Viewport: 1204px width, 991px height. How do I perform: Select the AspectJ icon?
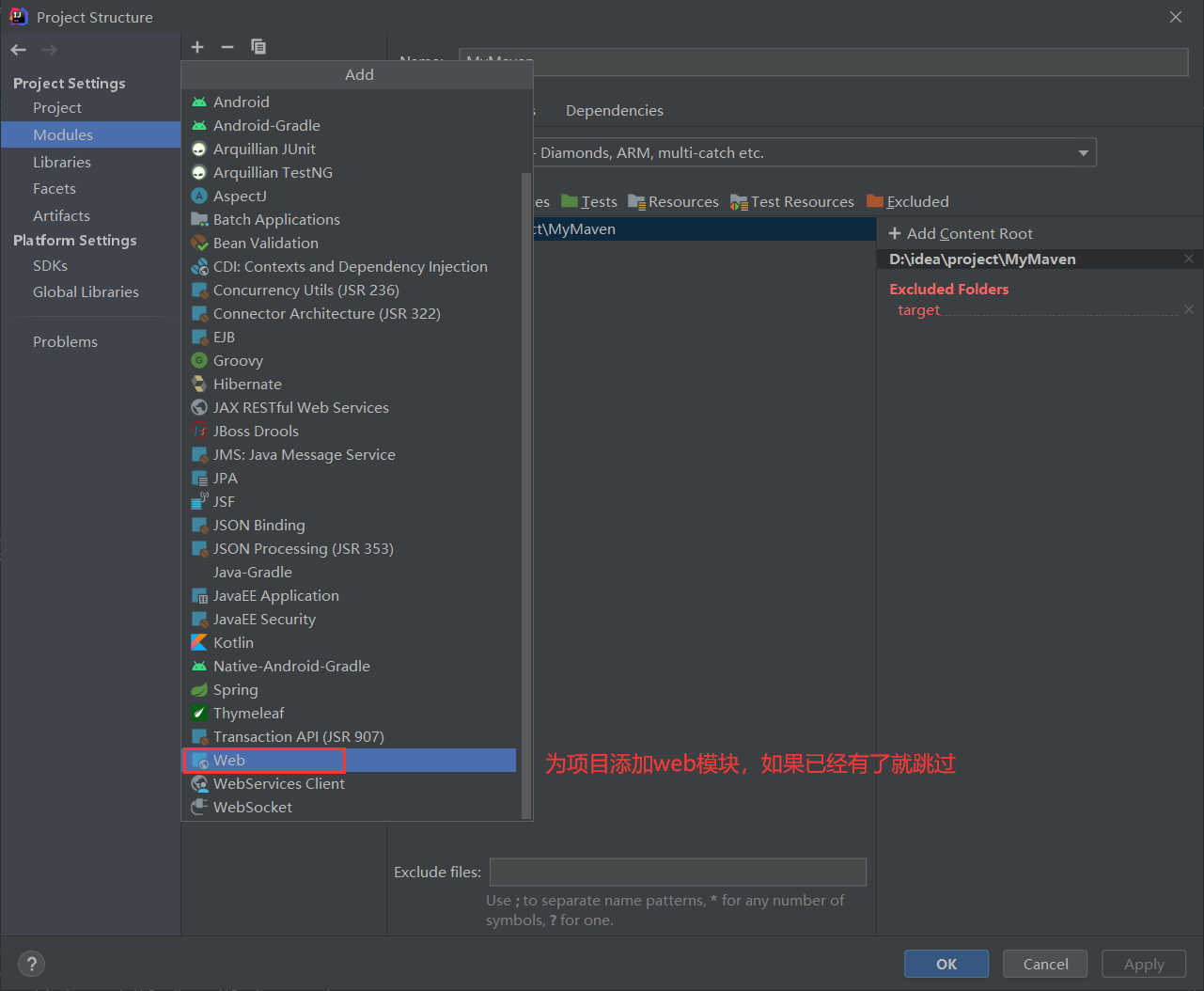coord(199,196)
